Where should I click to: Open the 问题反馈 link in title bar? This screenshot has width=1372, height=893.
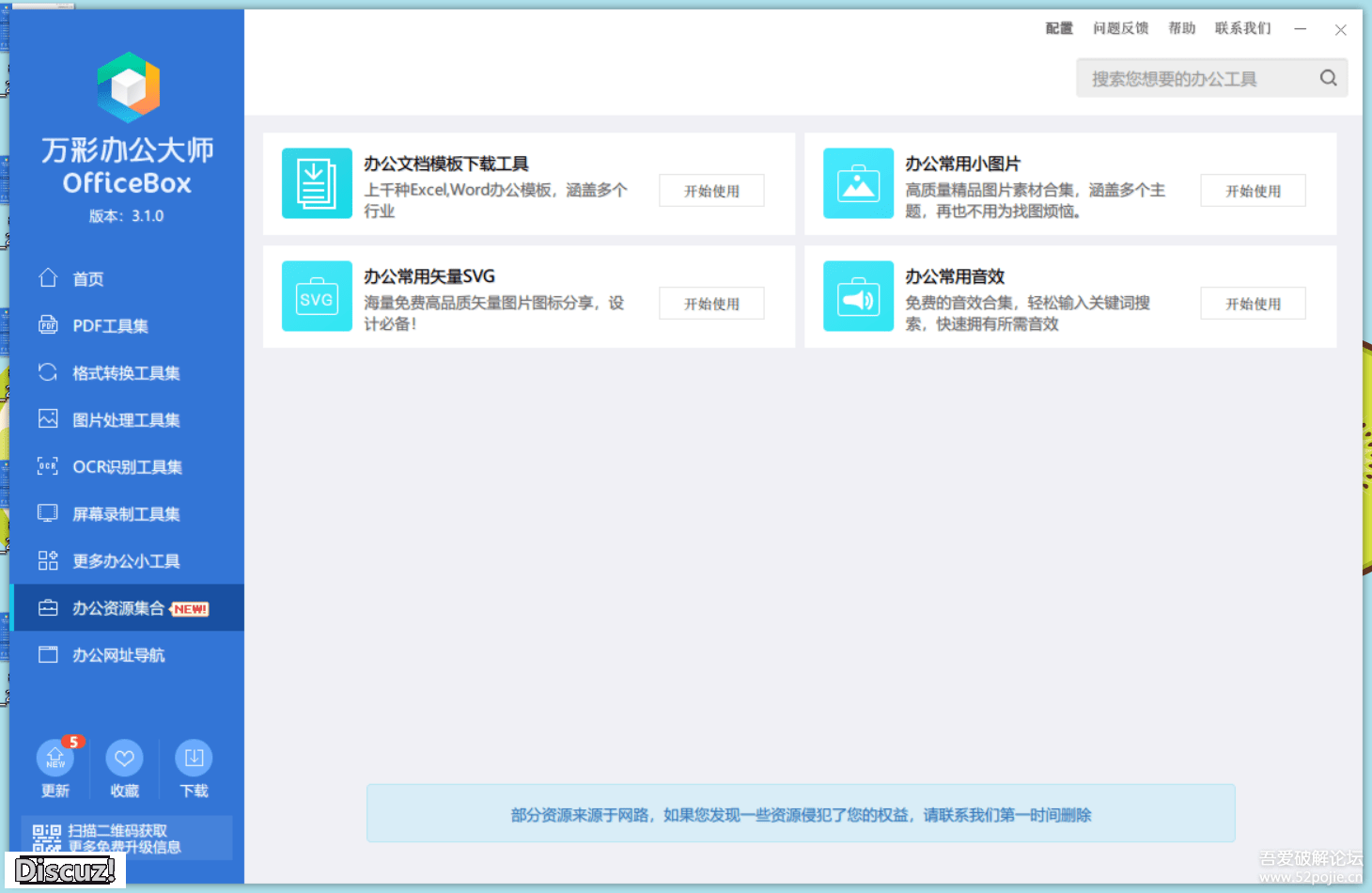tap(1120, 28)
